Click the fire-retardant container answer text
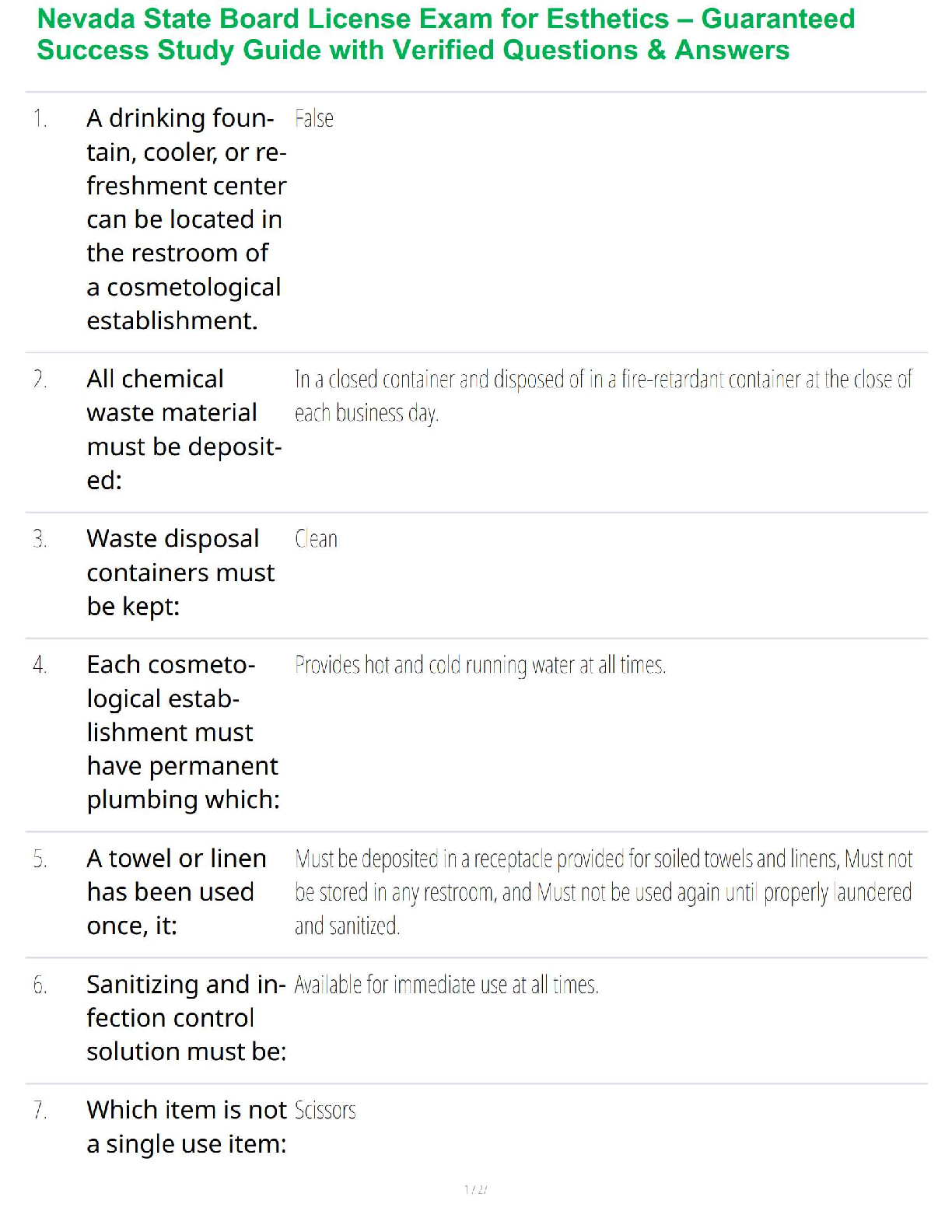 click(x=602, y=396)
